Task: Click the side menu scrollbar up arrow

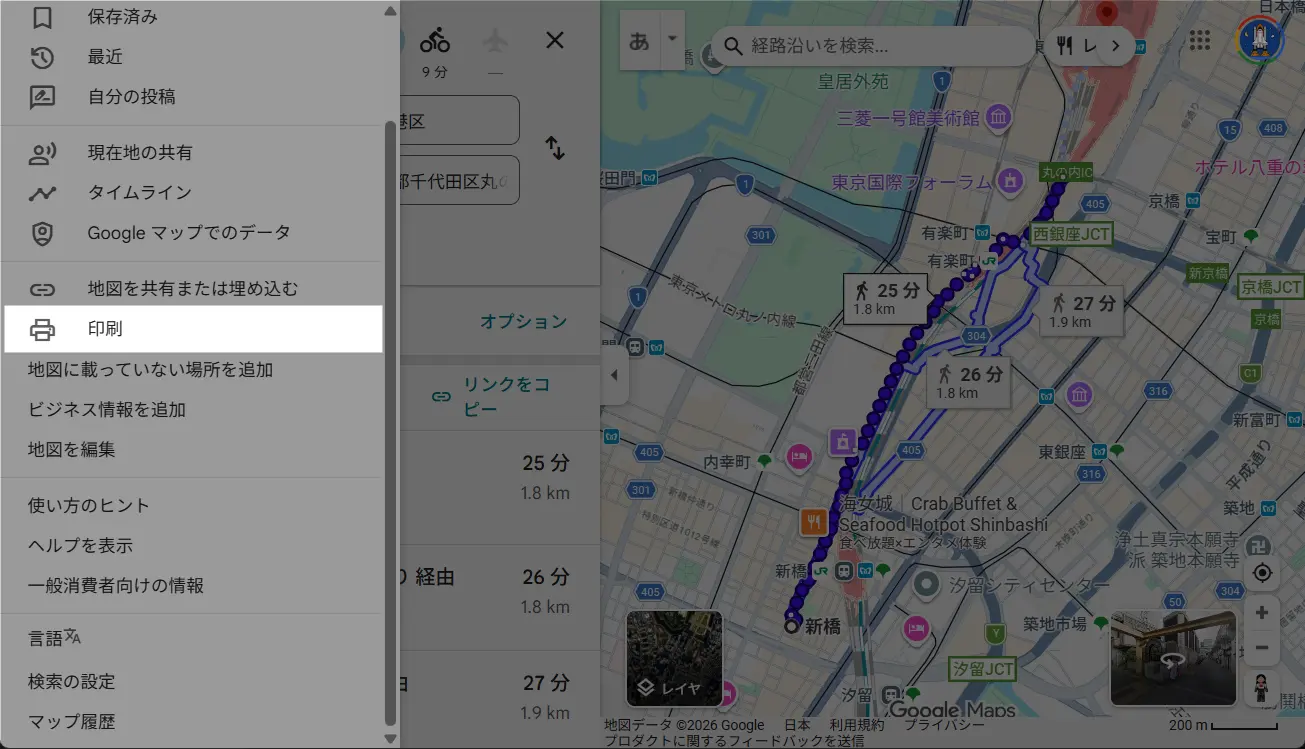Action: click(x=390, y=11)
